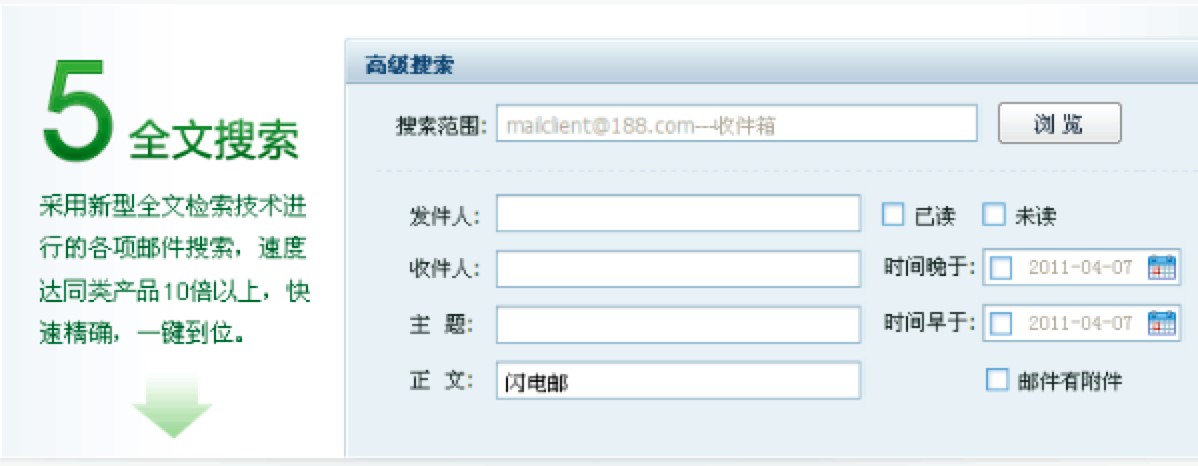Click the green downward arrow icon
Image resolution: width=1198 pixels, height=466 pixels.
pos(172,406)
